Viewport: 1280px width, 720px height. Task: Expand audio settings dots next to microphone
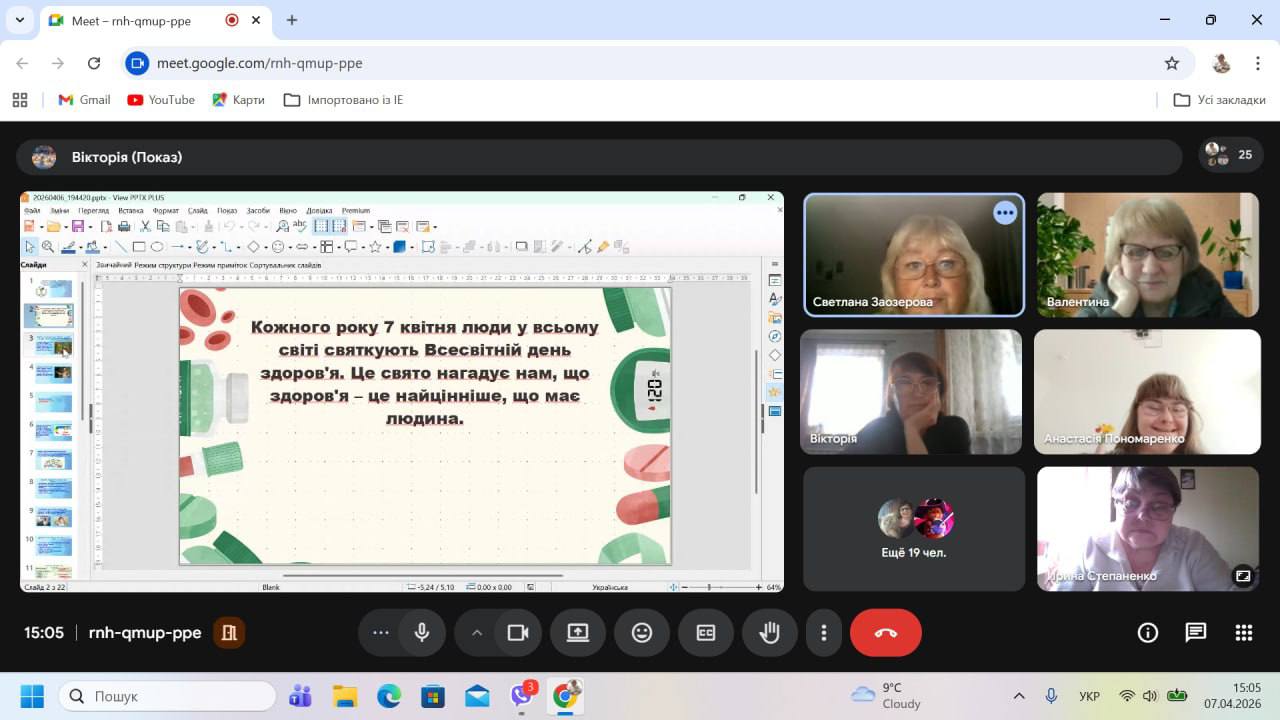[x=381, y=632]
